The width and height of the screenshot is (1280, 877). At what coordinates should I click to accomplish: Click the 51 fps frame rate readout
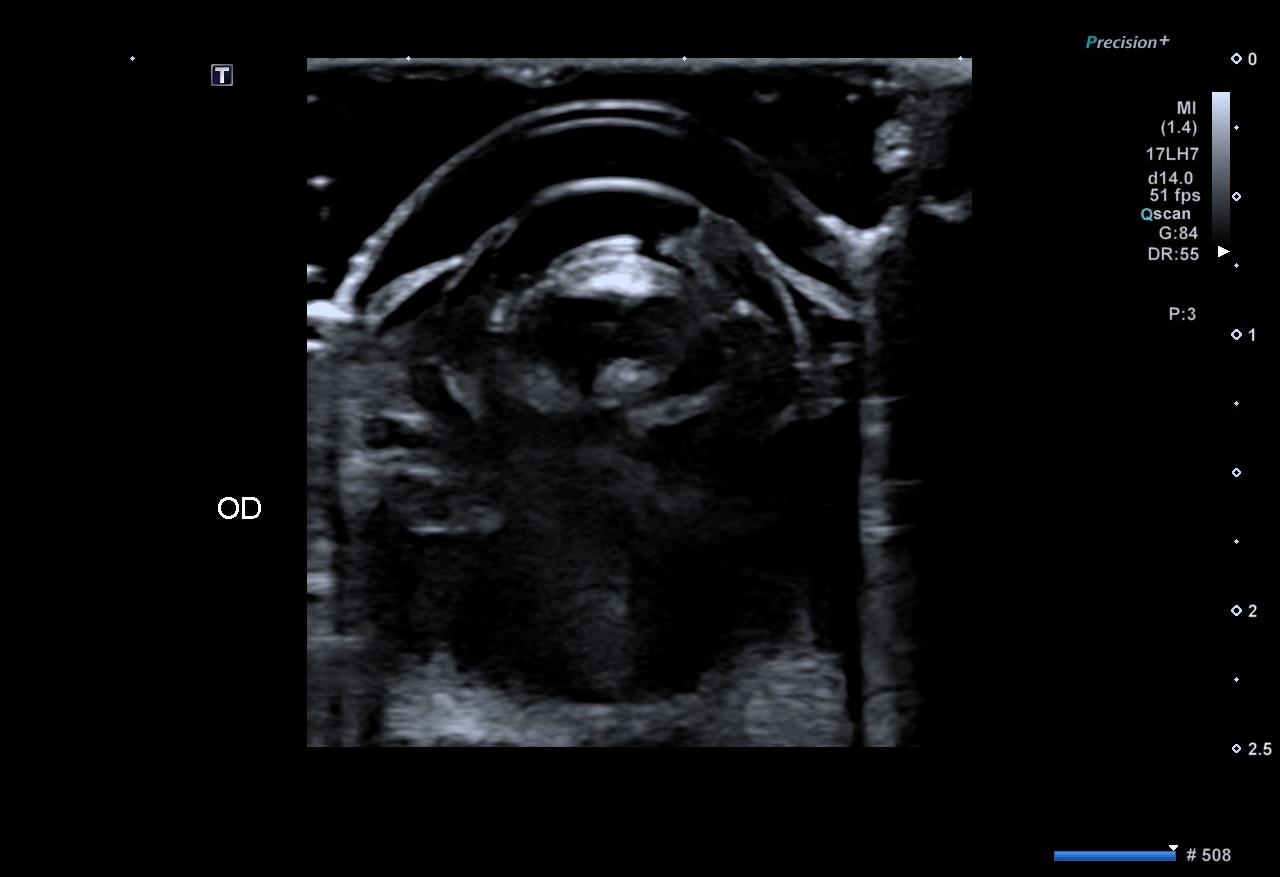[x=1174, y=196]
